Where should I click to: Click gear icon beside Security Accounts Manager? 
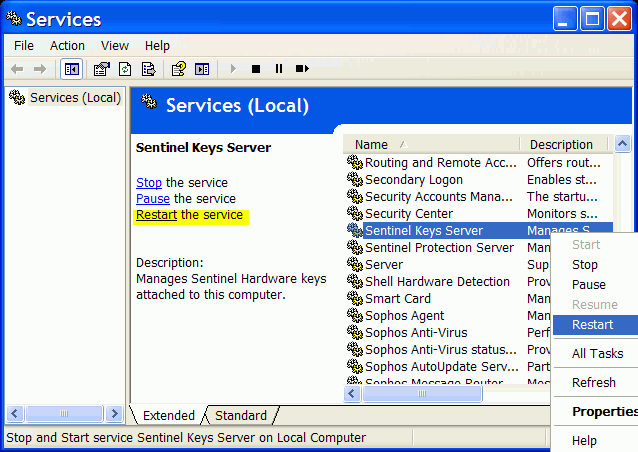pos(355,197)
